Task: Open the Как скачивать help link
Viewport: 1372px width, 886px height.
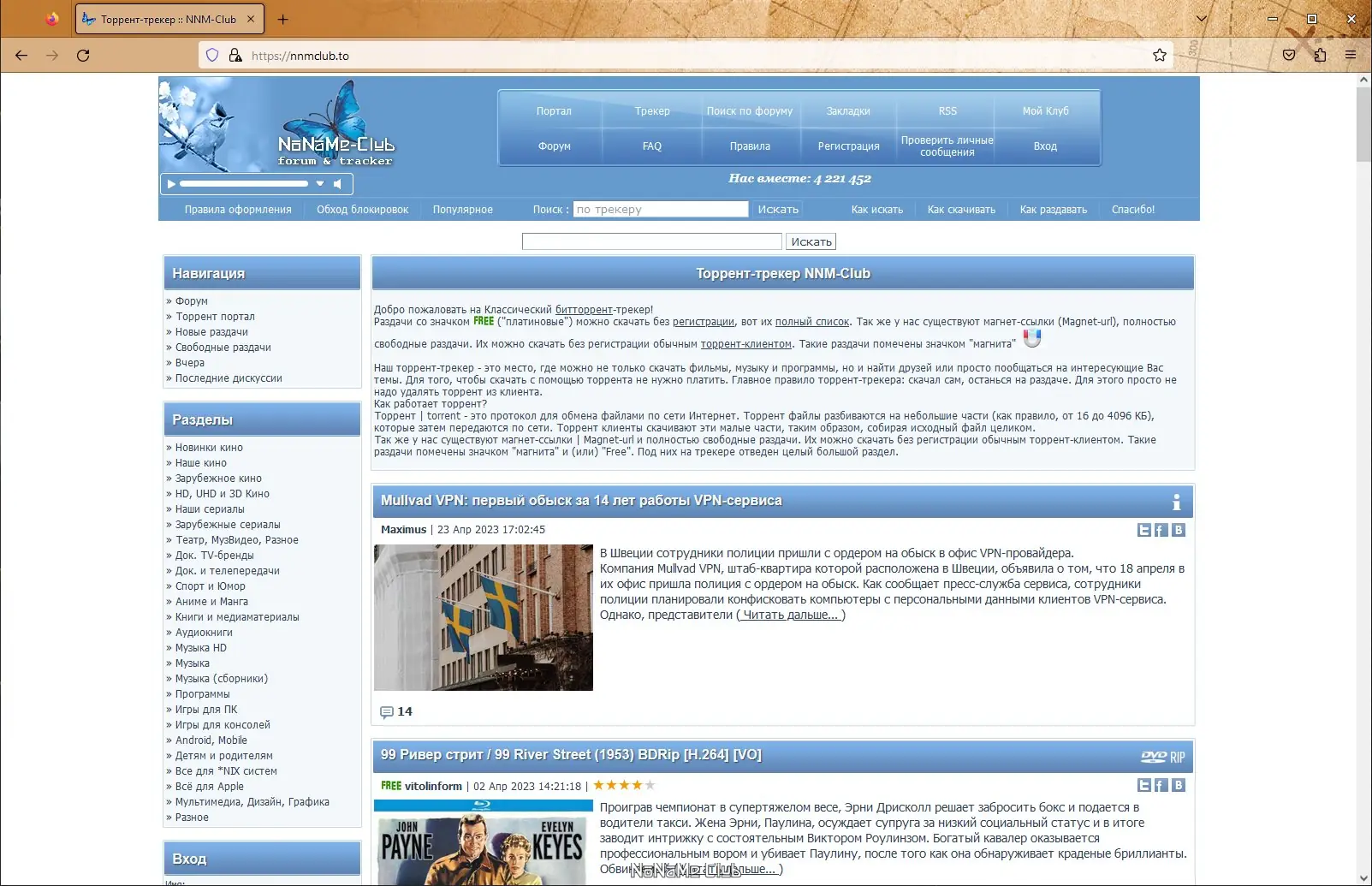Action: tap(961, 210)
